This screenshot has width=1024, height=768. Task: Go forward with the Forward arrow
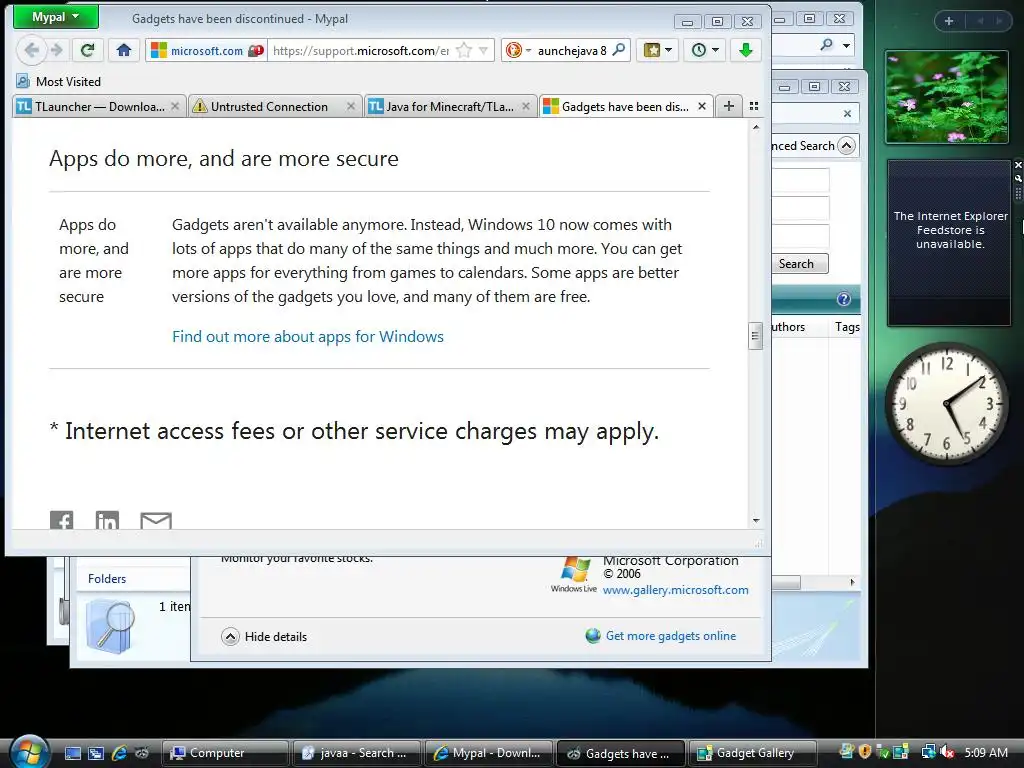pos(57,50)
